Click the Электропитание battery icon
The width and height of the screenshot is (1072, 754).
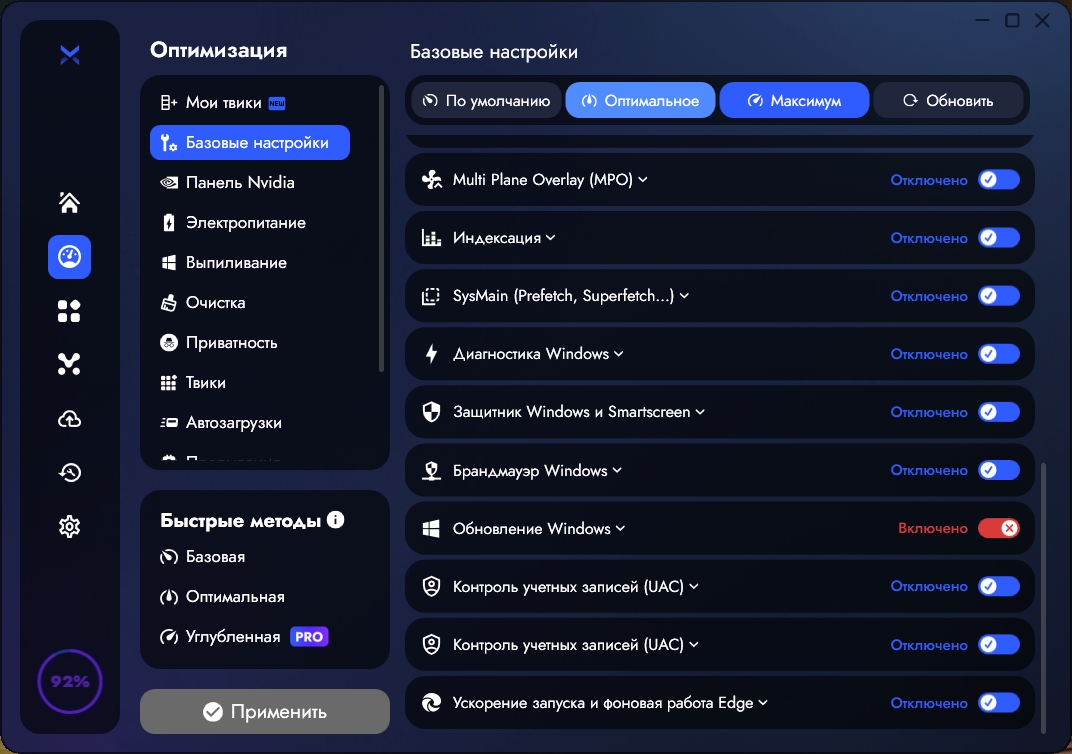pyautogui.click(x=169, y=222)
